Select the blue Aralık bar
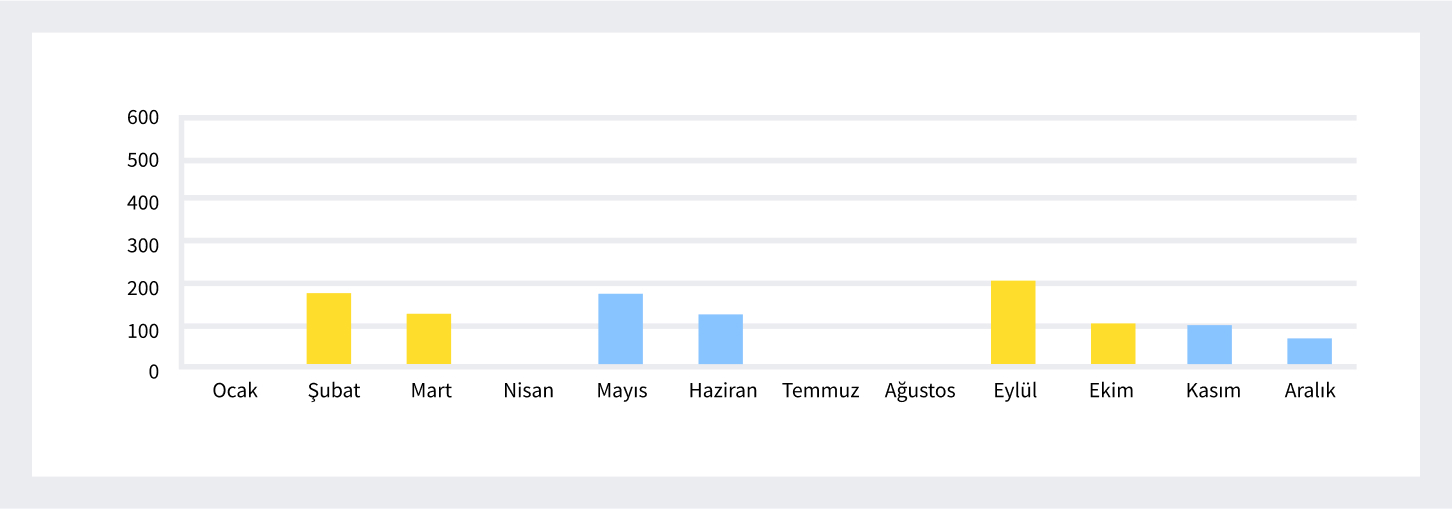Image resolution: width=1452 pixels, height=509 pixels. coord(1309,352)
